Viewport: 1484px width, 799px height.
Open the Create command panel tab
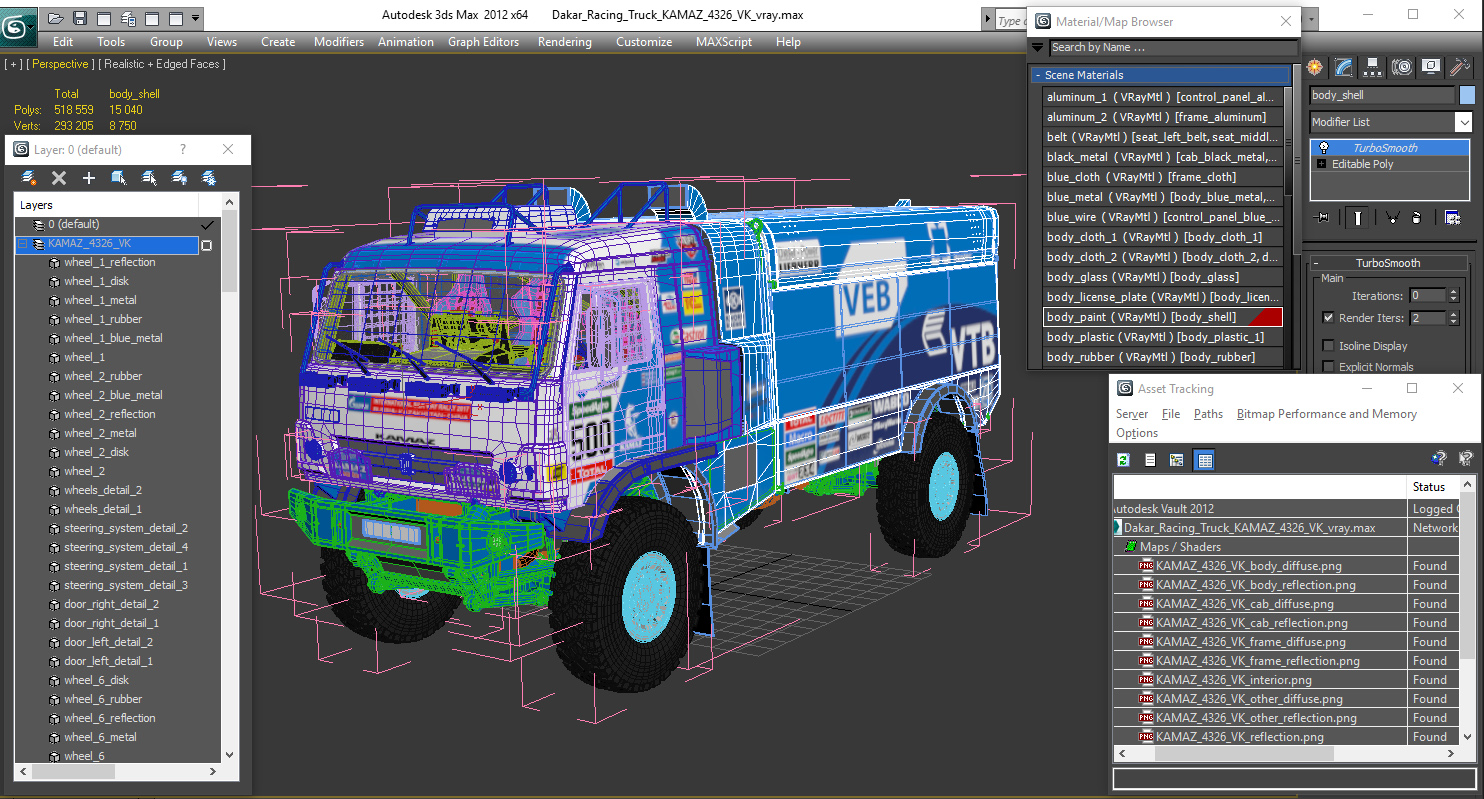pyautogui.click(x=1315, y=67)
